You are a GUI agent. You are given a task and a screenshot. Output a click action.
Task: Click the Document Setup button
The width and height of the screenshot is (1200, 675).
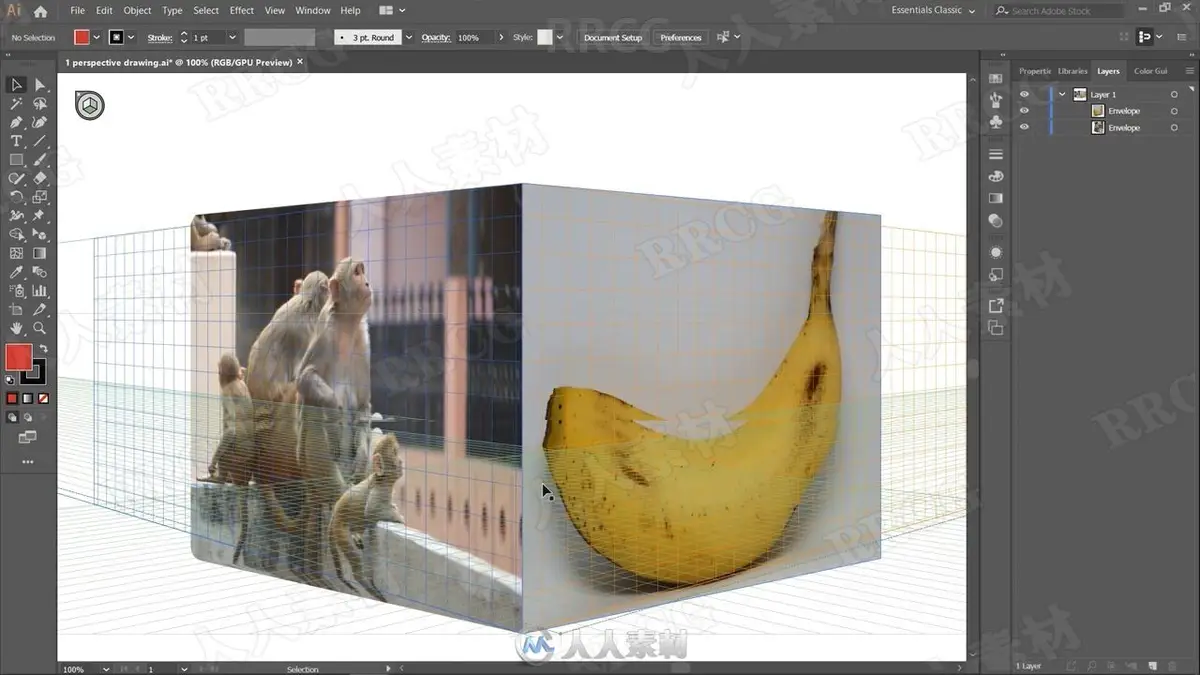point(613,38)
